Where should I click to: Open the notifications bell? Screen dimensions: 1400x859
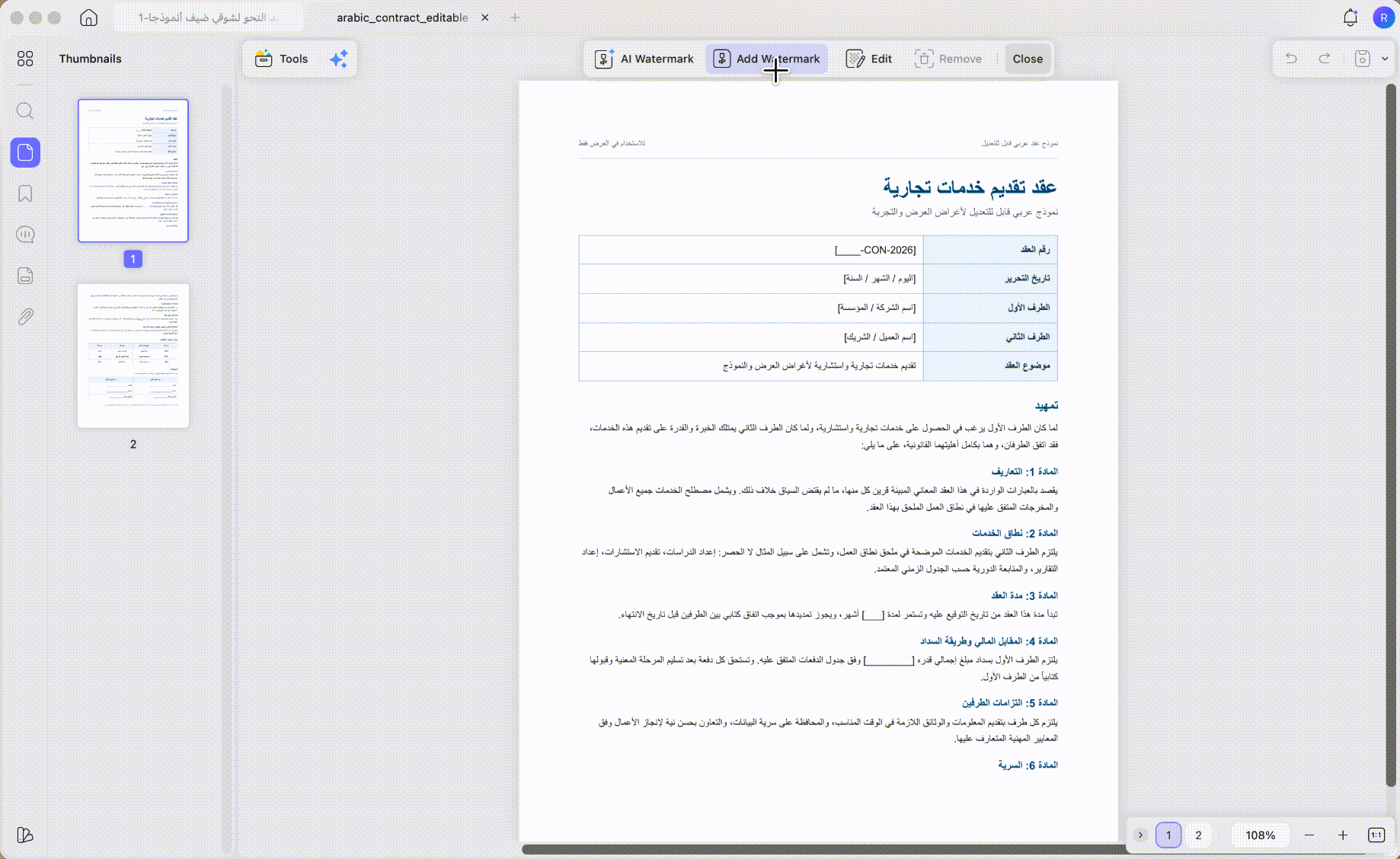[x=1350, y=18]
